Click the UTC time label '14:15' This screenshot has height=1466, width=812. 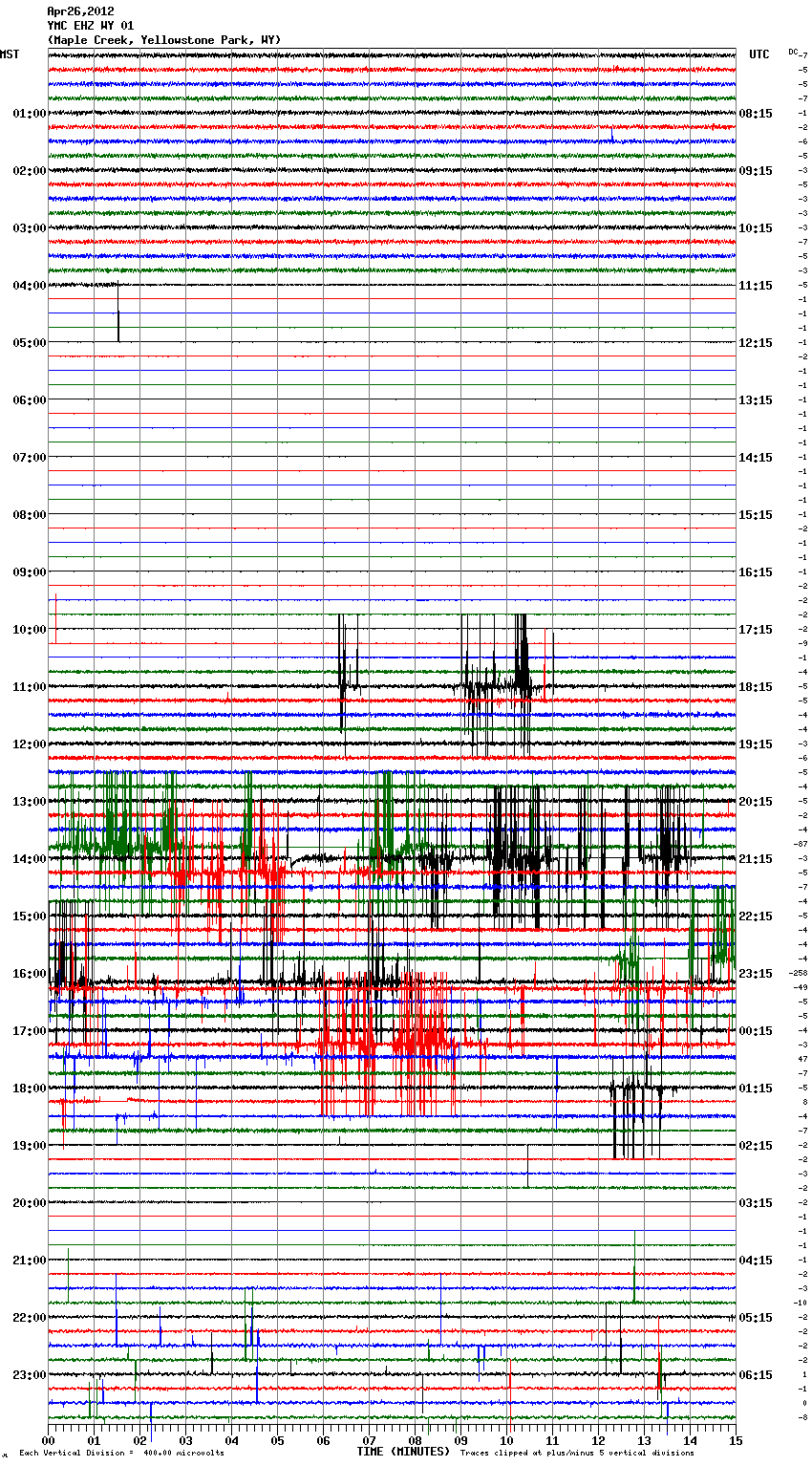(x=756, y=458)
